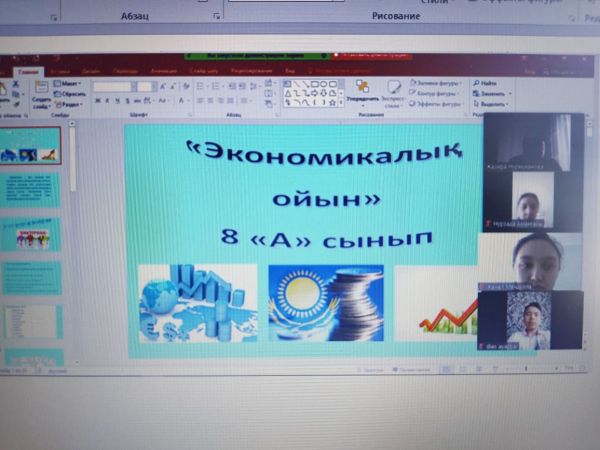Click the Заменить replace button
600x450 pixels.
pyautogui.click(x=492, y=93)
